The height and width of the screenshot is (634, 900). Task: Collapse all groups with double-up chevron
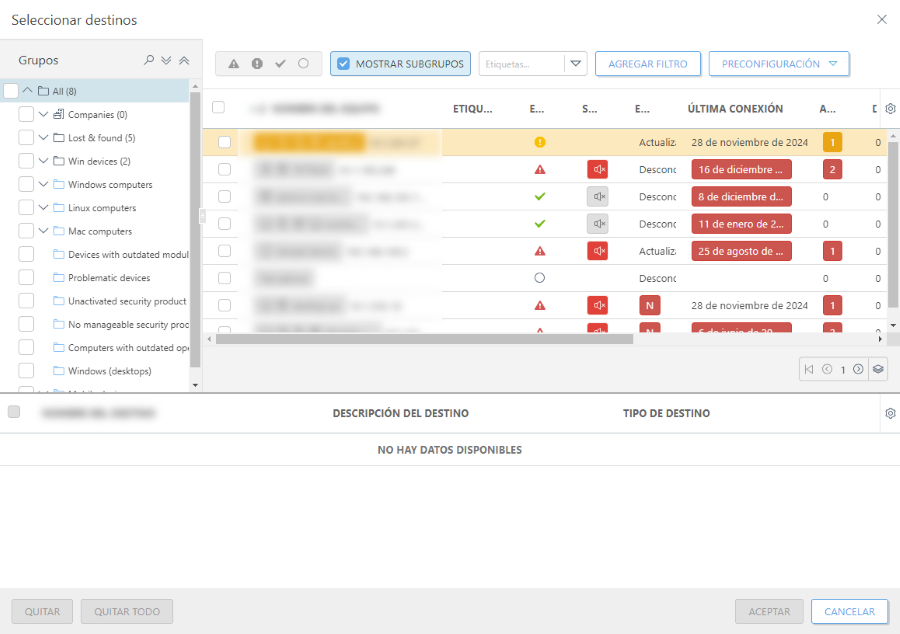[x=184, y=61]
